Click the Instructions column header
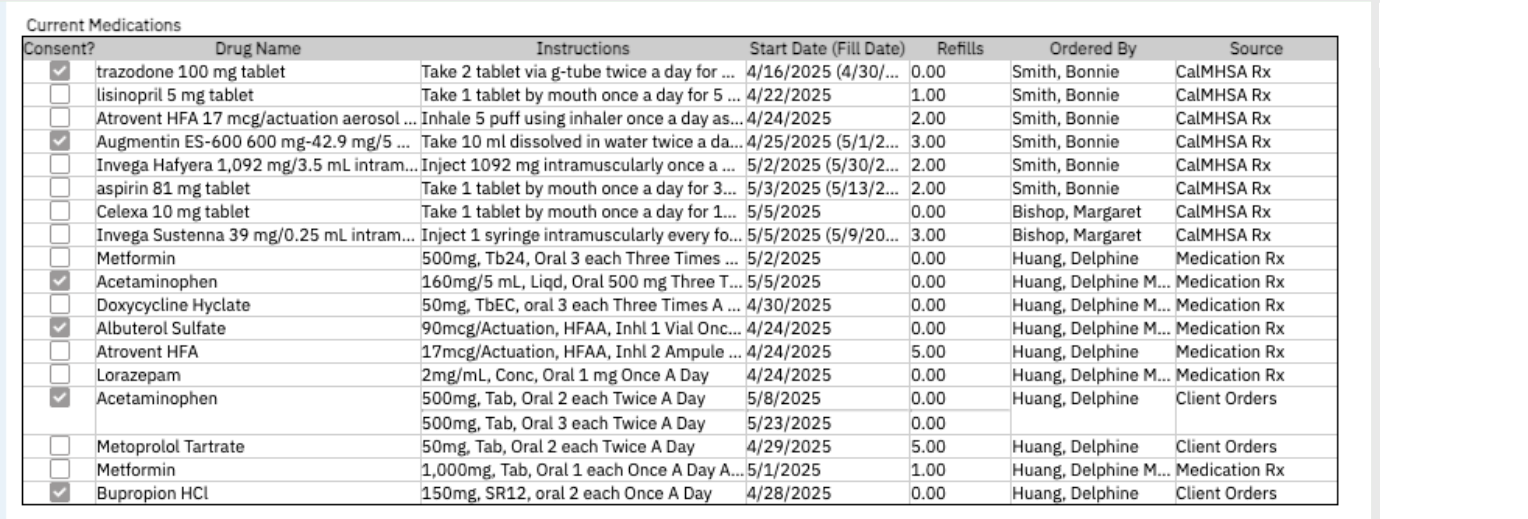Viewport: 1528px width, 519px height. (x=582, y=48)
